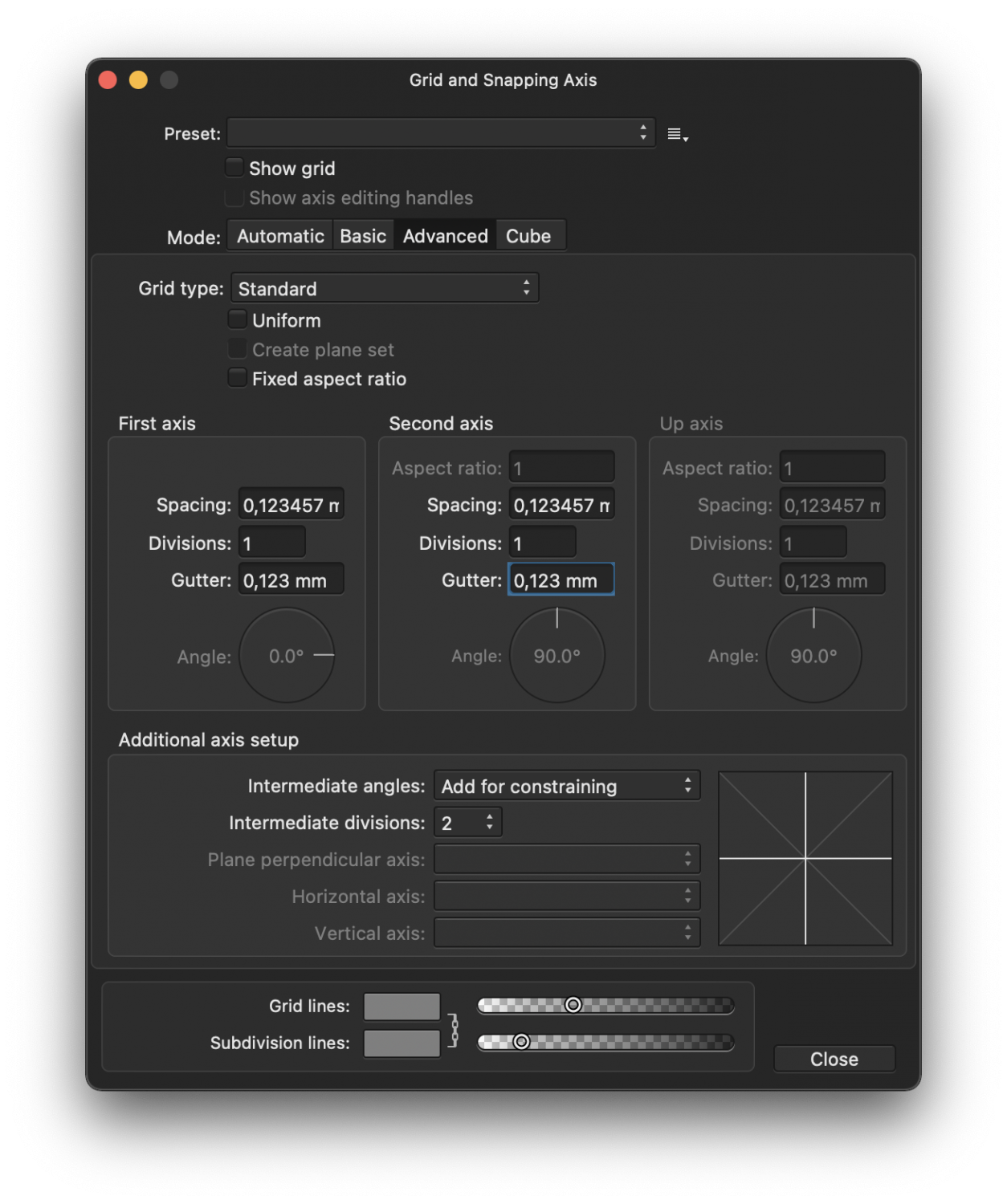The image size is (1007, 1204).
Task: Open the Intermediate angles dropdown
Action: tap(567, 786)
